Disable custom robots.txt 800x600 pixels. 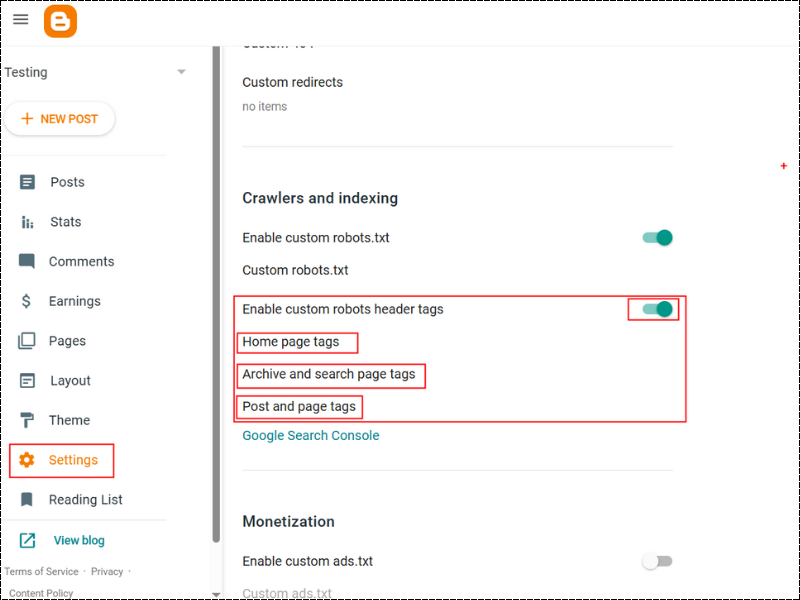point(656,237)
